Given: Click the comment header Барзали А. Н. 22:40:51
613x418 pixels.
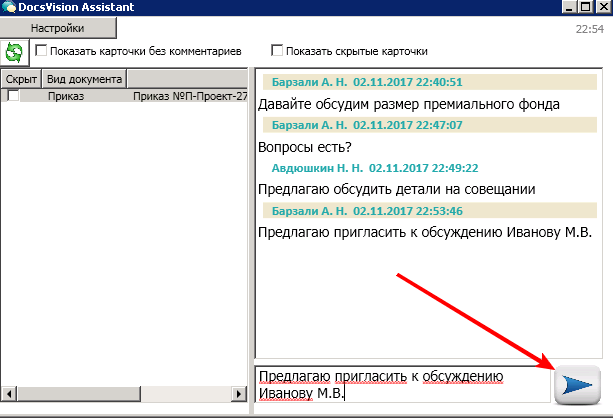Looking at the screenshot, I should tap(430, 82).
